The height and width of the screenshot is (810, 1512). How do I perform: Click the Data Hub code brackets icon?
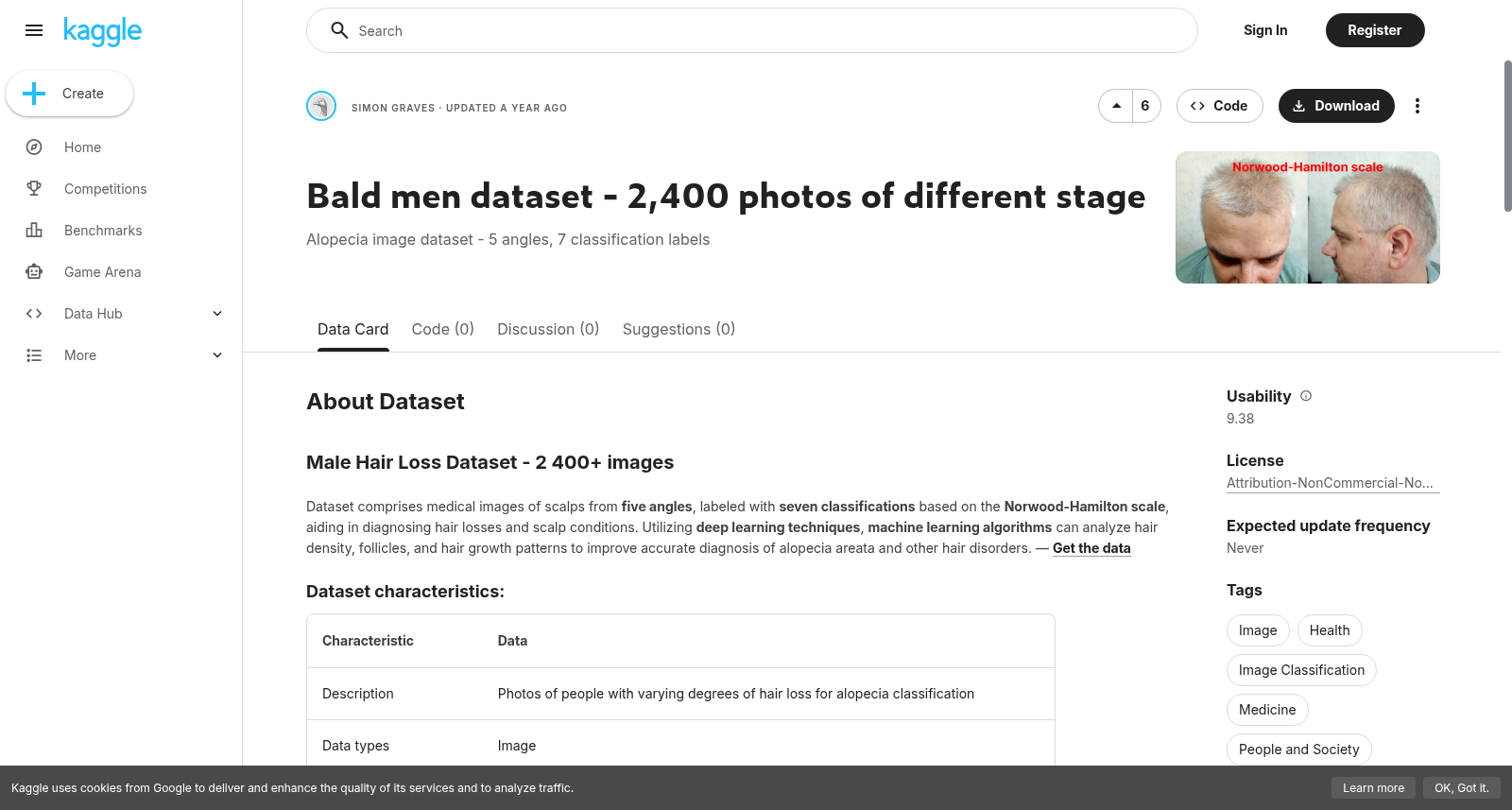[34, 314]
